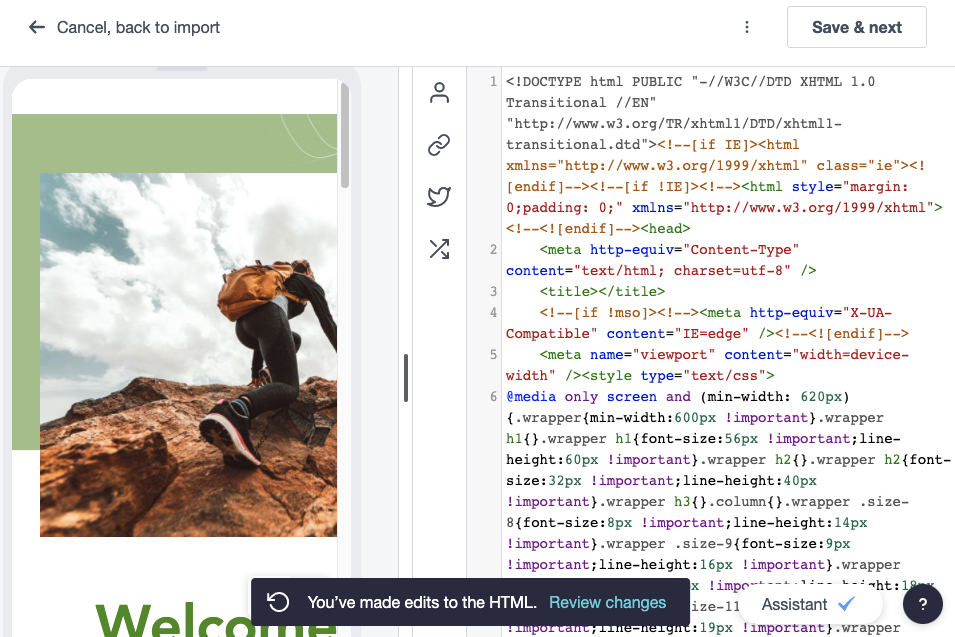Click line number 6 in the code editor
This screenshot has height=637, width=955.
click(493, 396)
